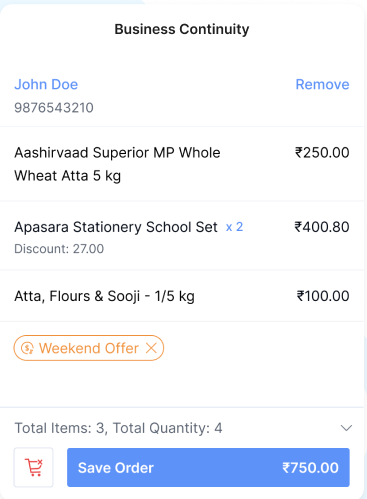Remove the Weekend Offer tag with X
367x499 pixels.
151,348
